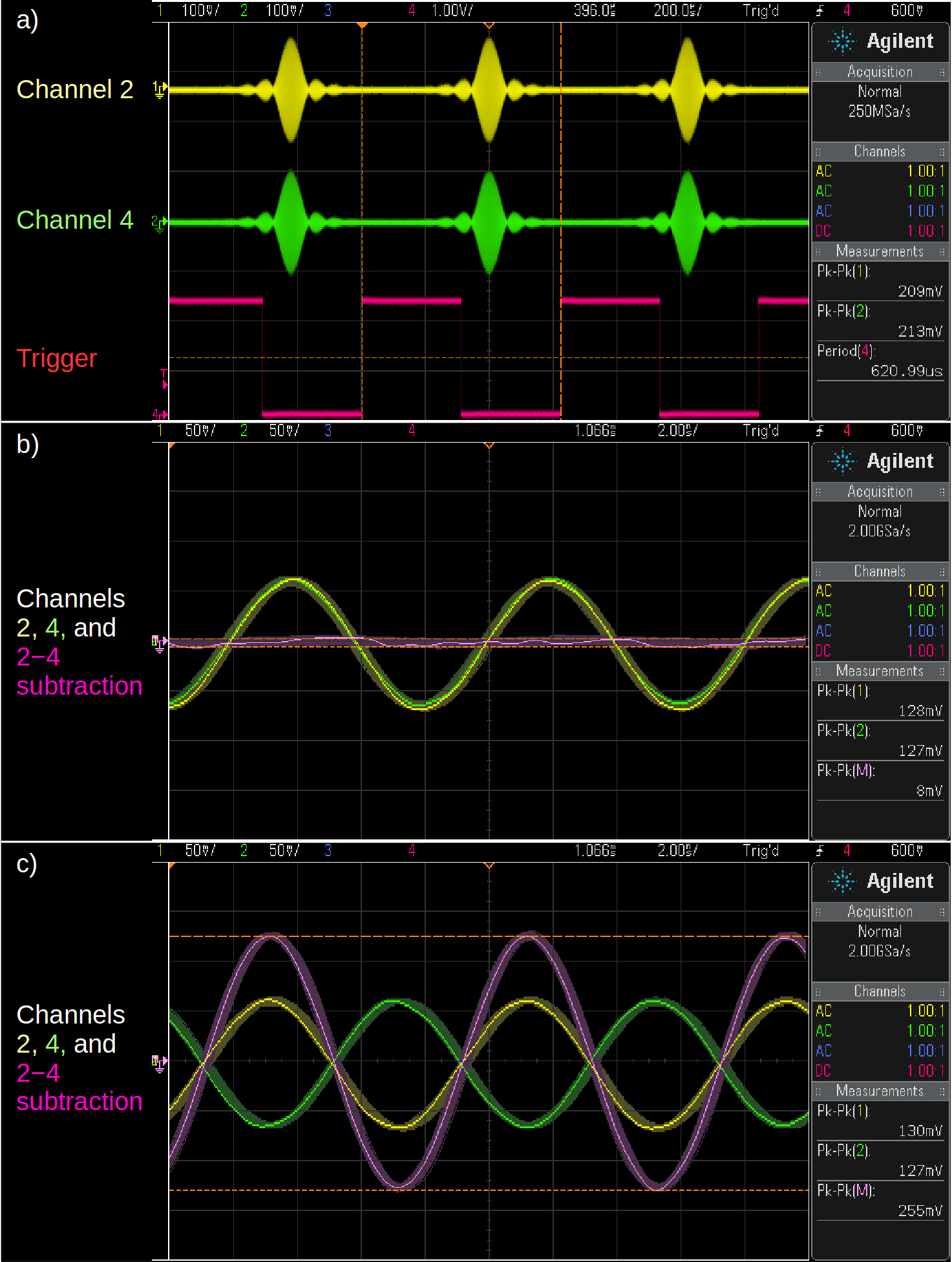Expand the Acquisition section header in panel a
This screenshot has height=1262, width=952.
point(880,72)
